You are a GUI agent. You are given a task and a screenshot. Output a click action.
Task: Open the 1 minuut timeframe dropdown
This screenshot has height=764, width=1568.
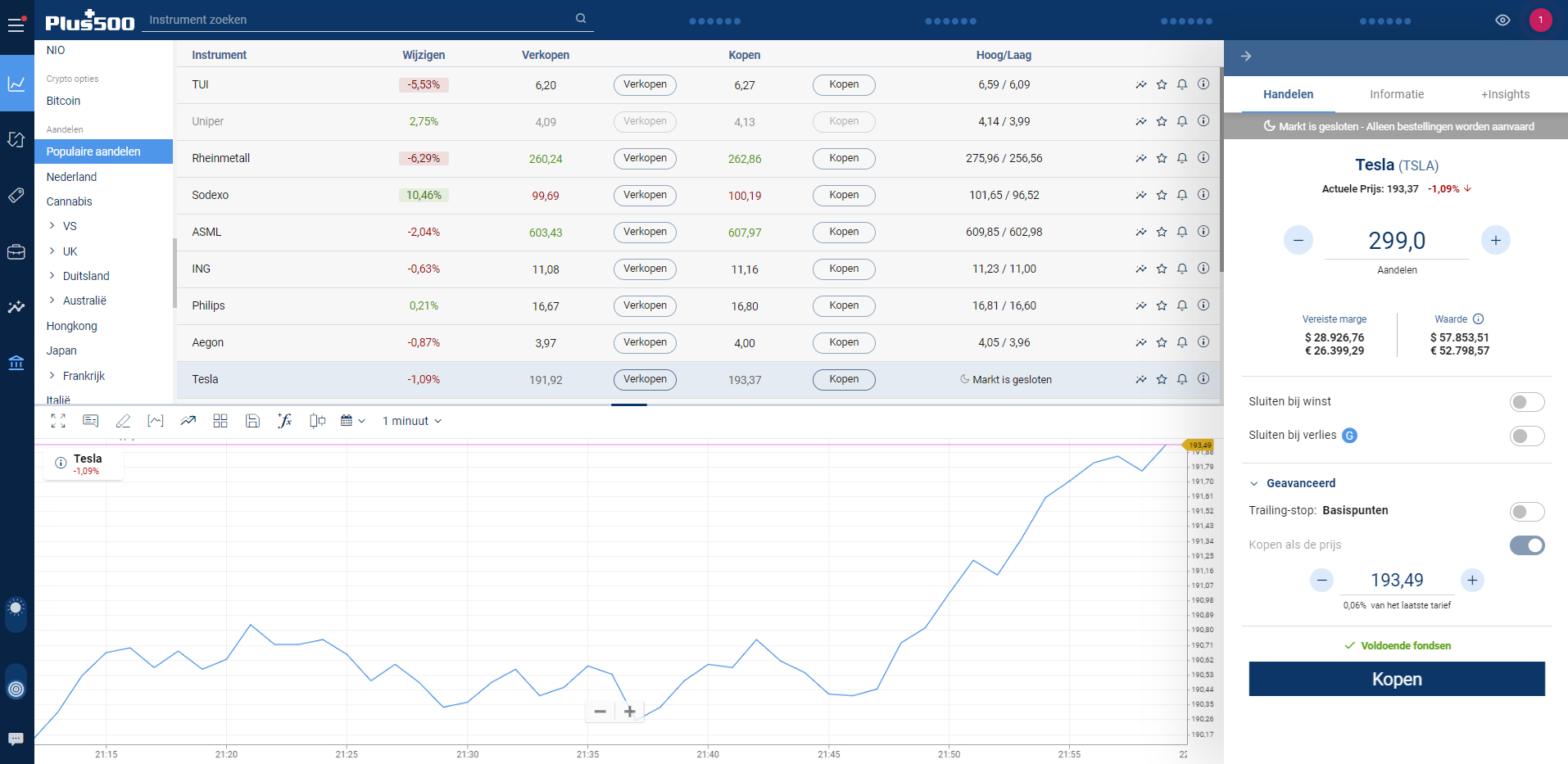point(412,421)
